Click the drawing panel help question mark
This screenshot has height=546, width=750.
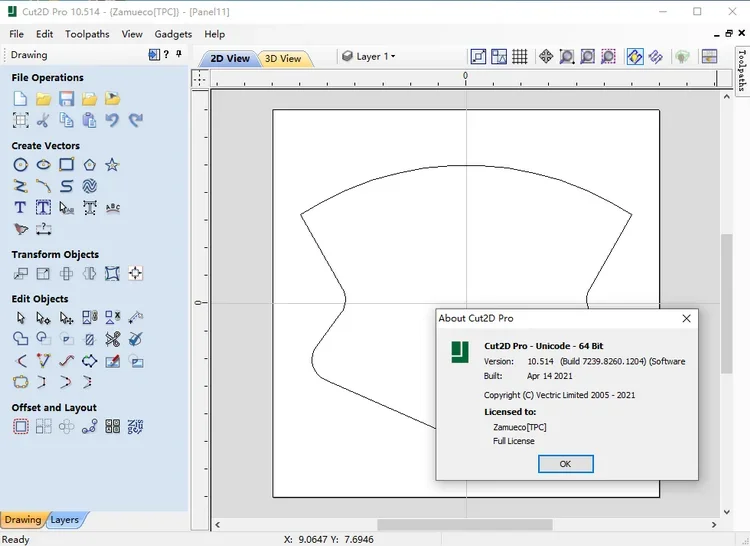(166, 54)
